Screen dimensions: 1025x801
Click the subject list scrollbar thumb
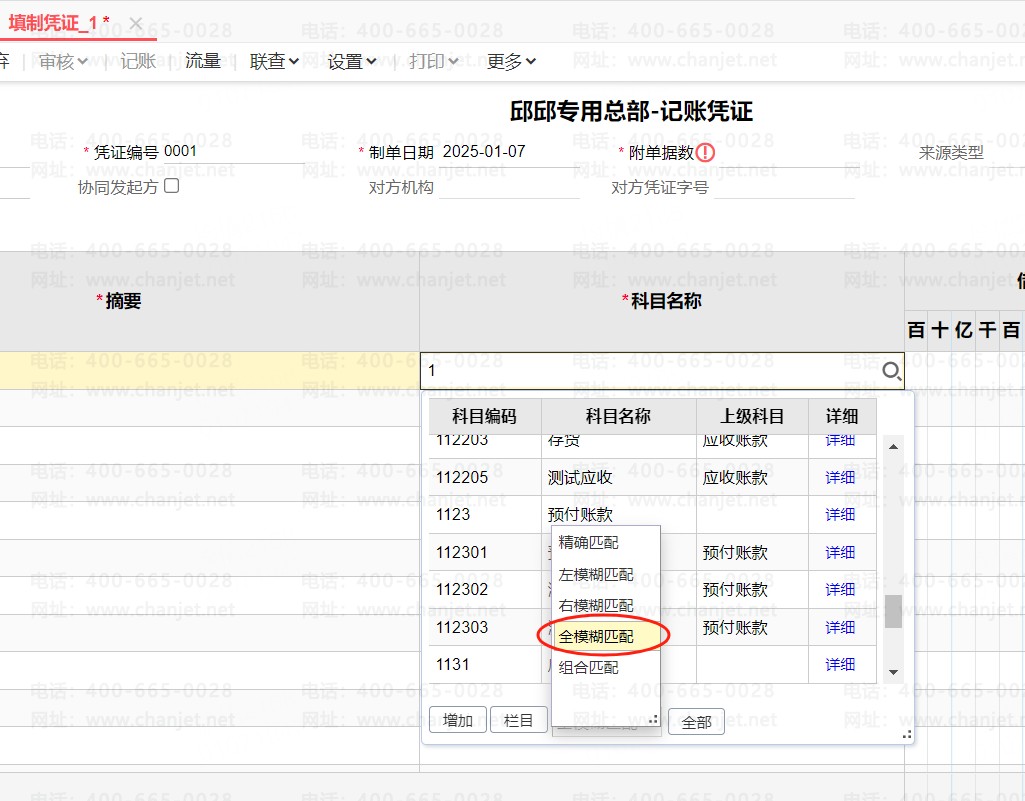click(893, 611)
